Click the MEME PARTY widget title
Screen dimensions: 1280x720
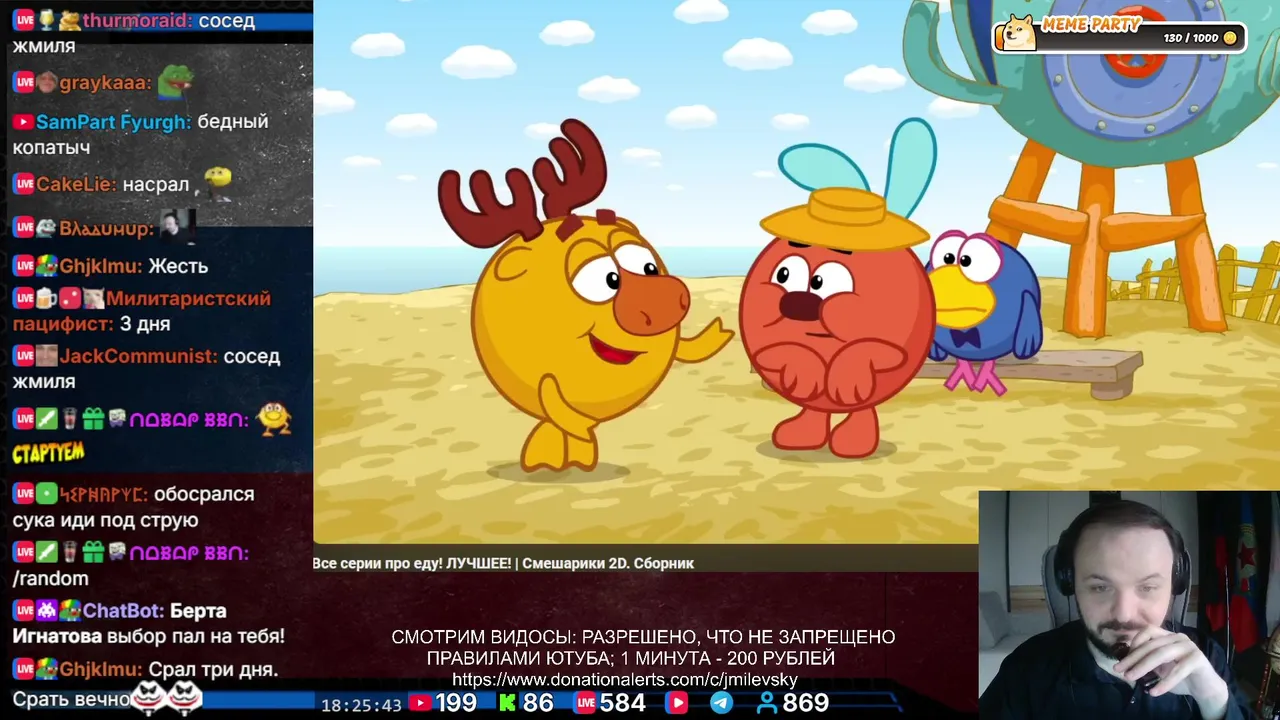click(1091, 24)
